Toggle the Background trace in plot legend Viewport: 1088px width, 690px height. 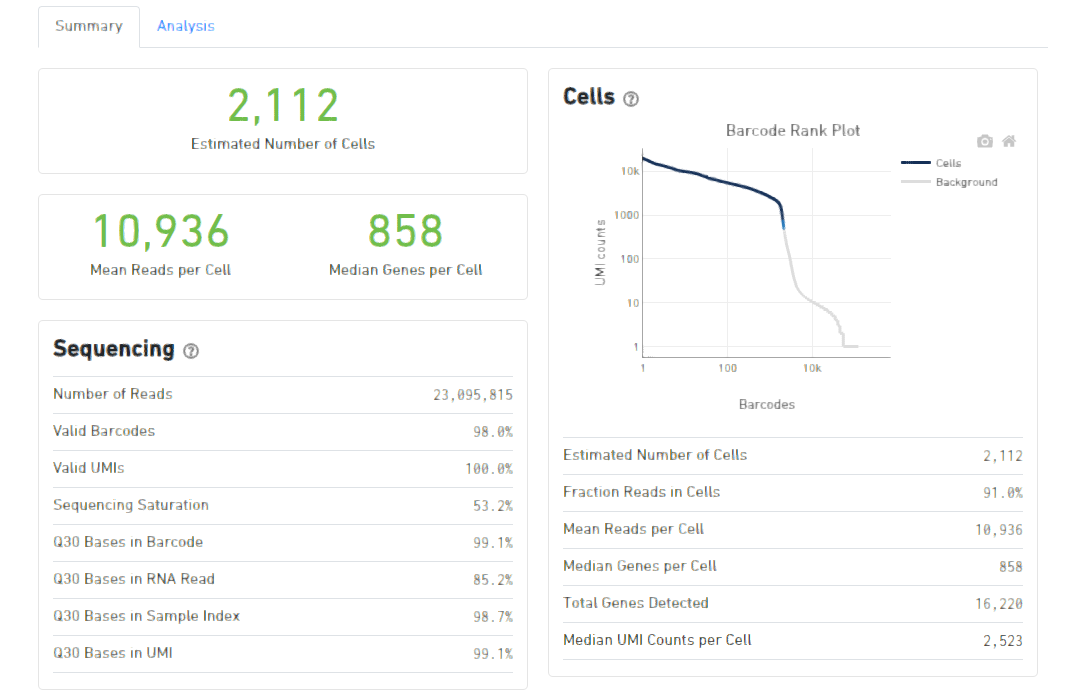[x=965, y=182]
